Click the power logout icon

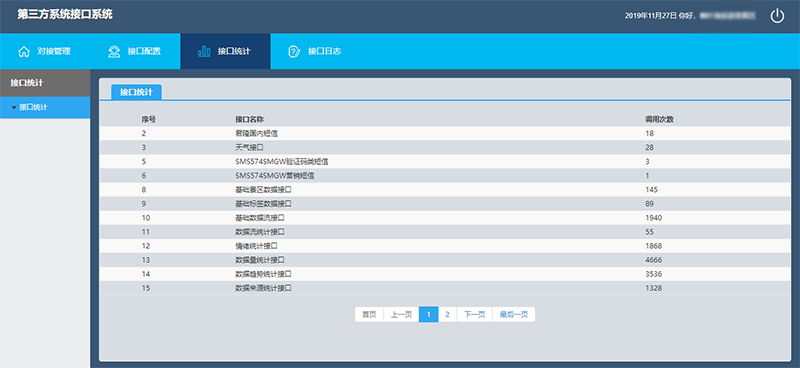777,16
